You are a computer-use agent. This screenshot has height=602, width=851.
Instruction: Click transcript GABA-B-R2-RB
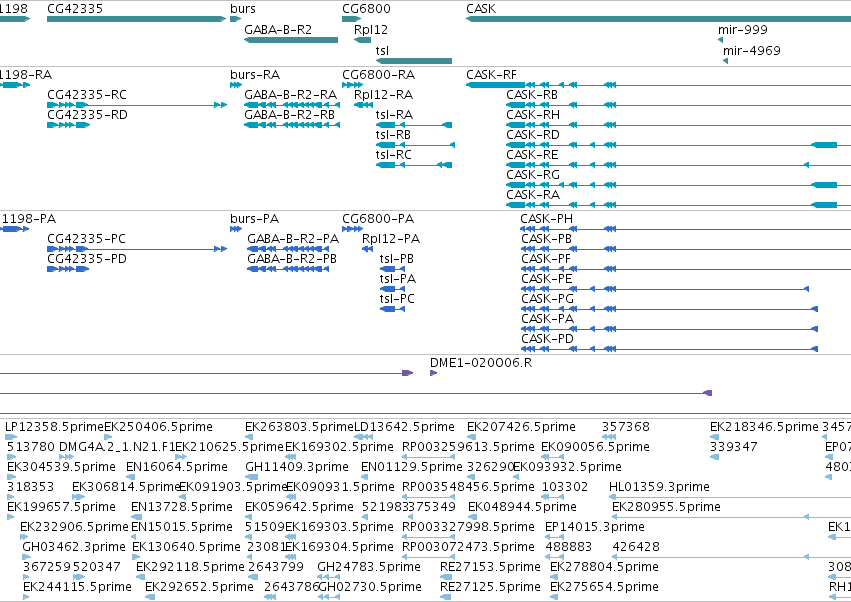tap(289, 115)
